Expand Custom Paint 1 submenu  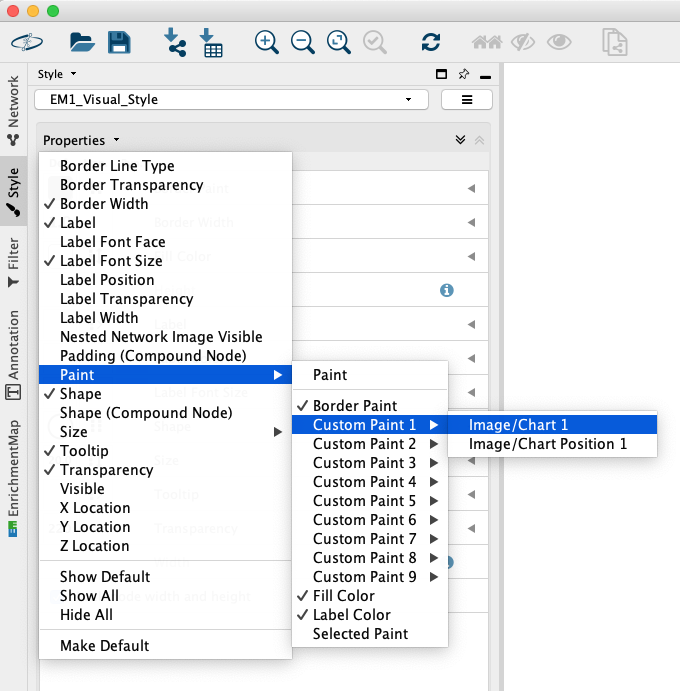370,424
